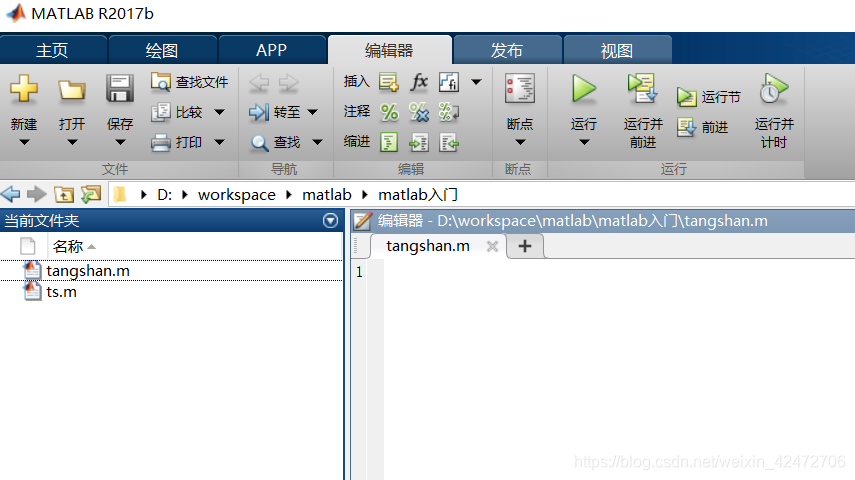Click the Breakpoints (断点) icon
The width and height of the screenshot is (855, 480).
click(520, 88)
